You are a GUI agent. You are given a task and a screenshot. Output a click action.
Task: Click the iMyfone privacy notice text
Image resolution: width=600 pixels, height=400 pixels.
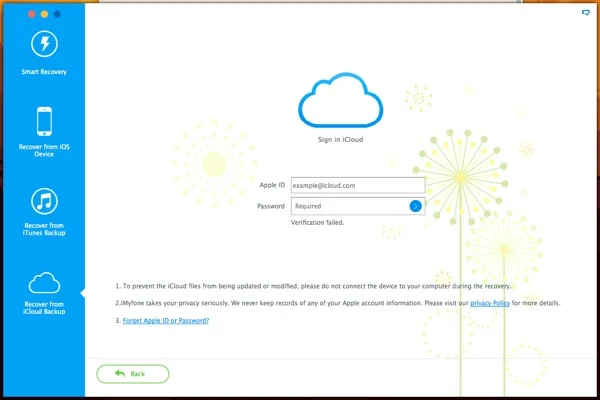(x=338, y=303)
